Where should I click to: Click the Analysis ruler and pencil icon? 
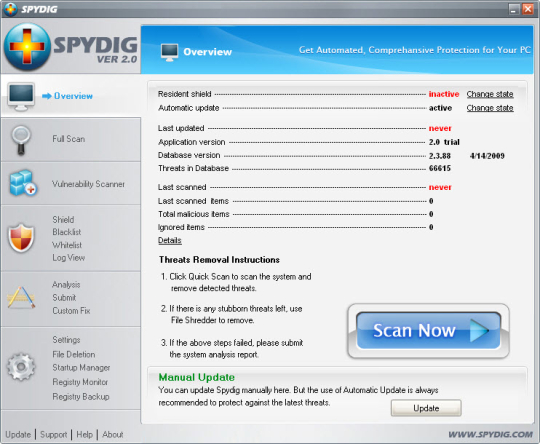pyautogui.click(x=21, y=297)
